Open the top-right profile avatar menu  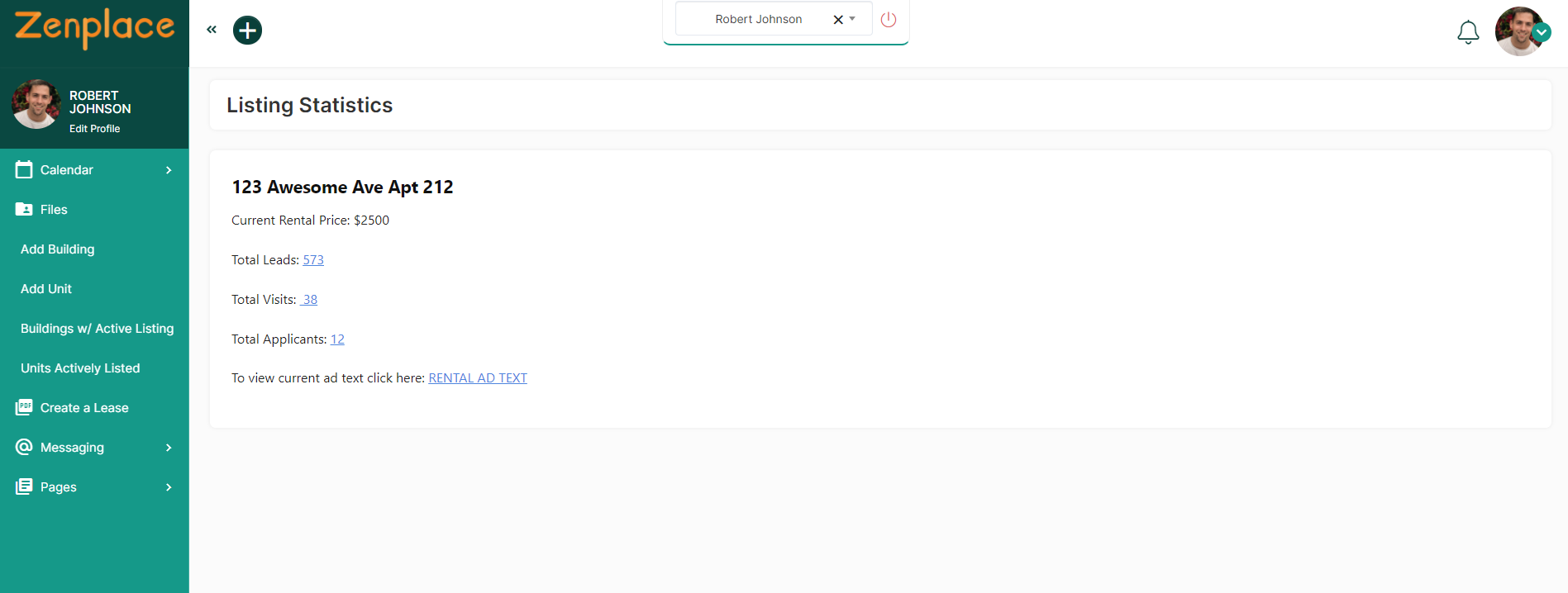coord(1519,31)
